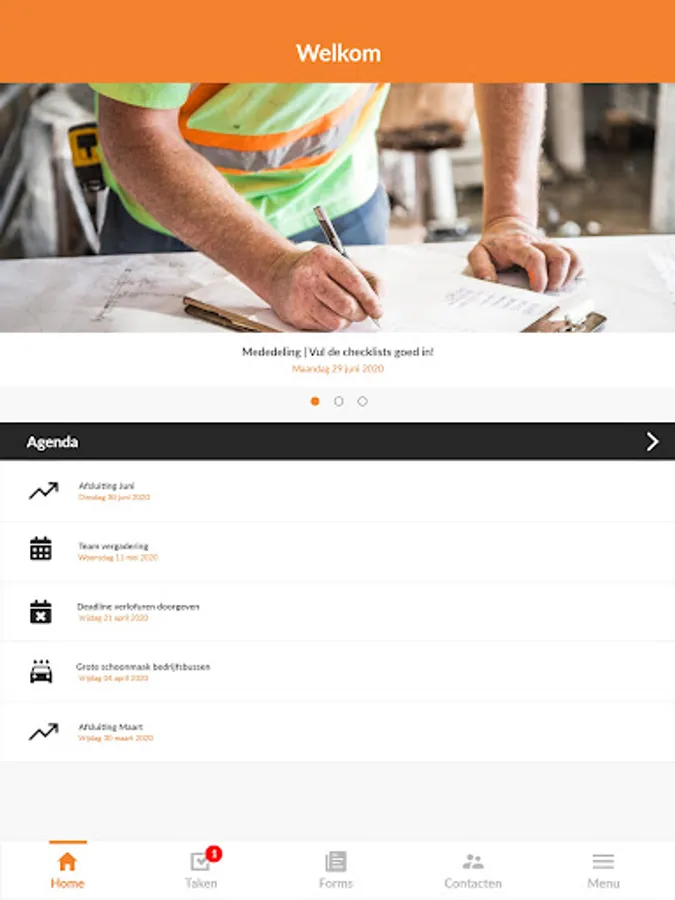Select the first carousel page dot

[x=315, y=401]
